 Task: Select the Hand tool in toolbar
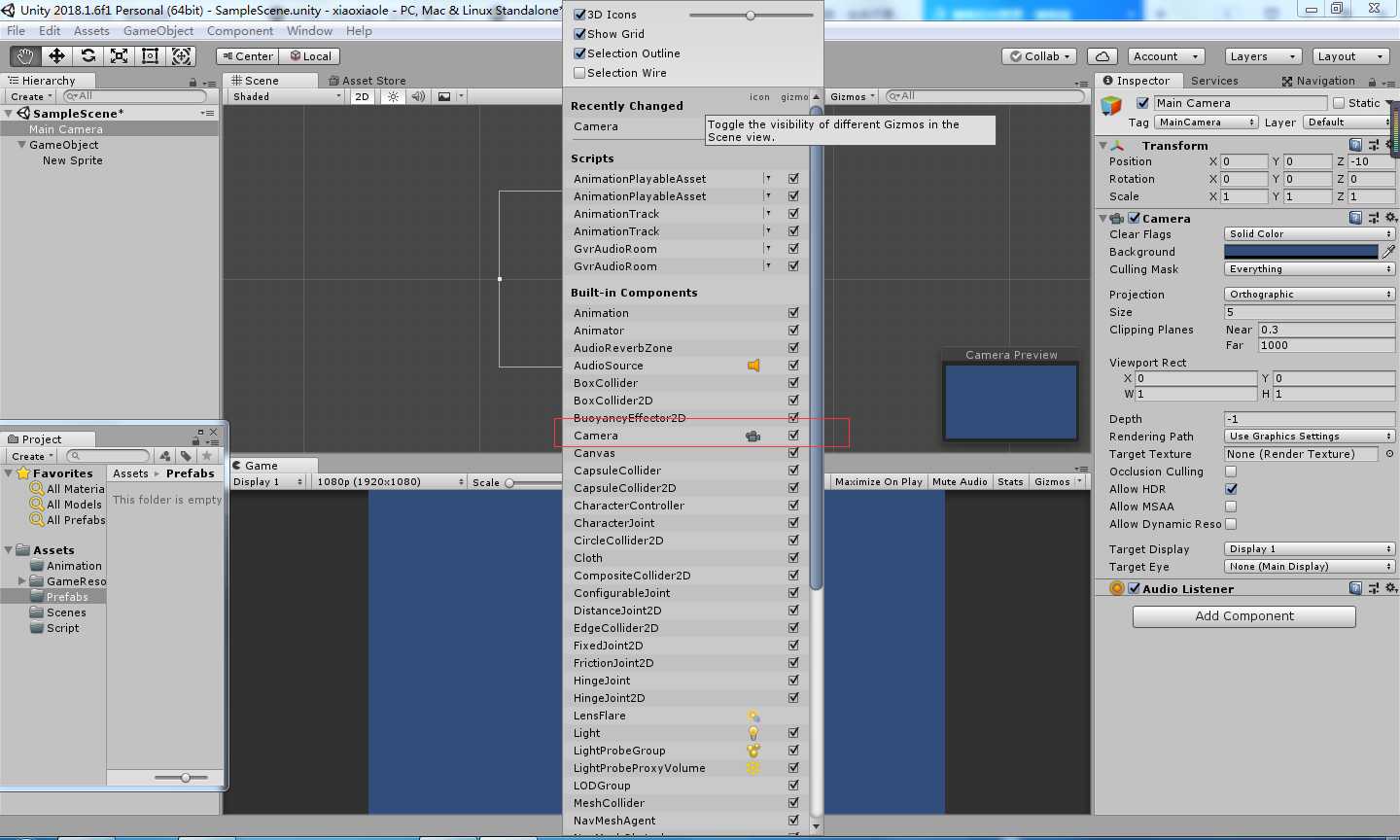point(25,56)
